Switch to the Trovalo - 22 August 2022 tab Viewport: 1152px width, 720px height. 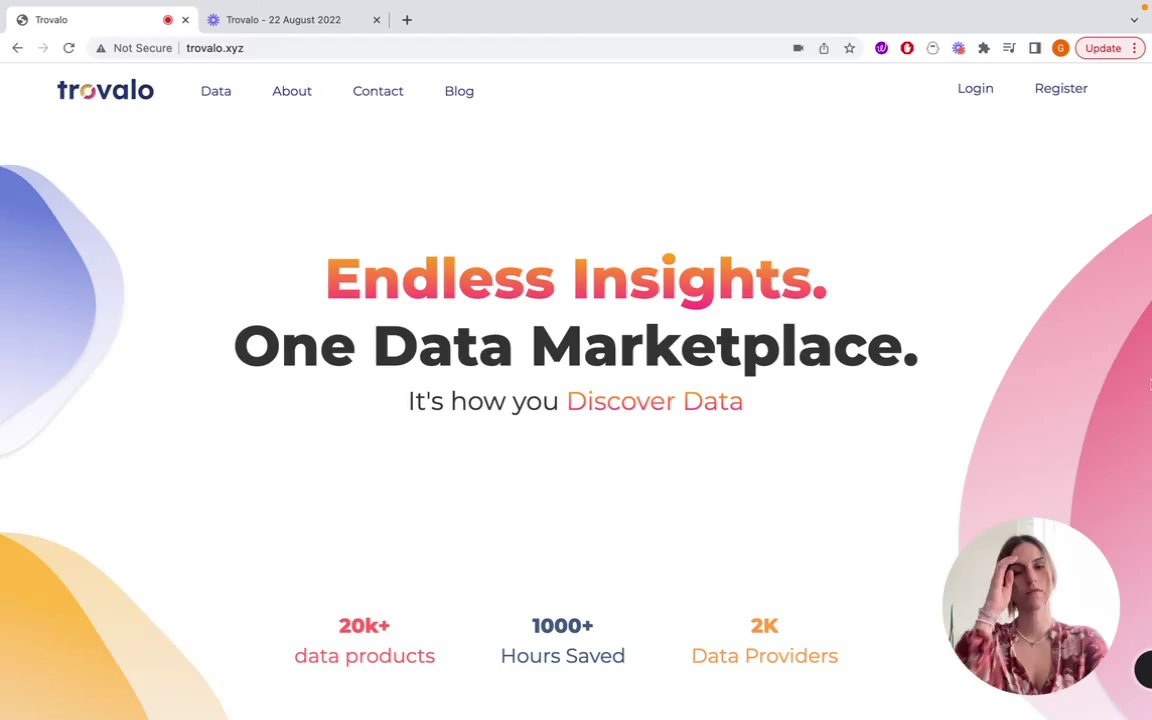click(294, 20)
